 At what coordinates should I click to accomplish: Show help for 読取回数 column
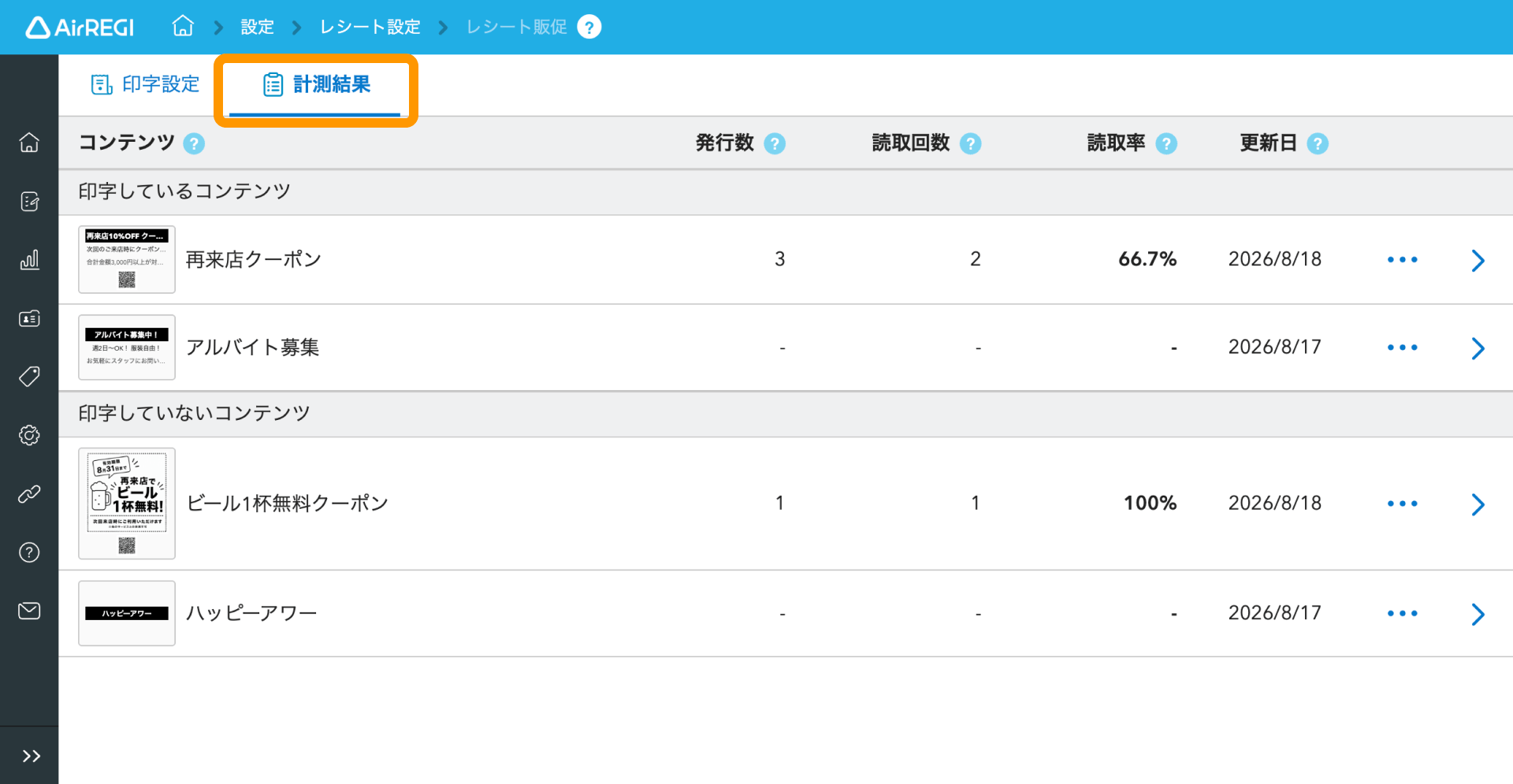pos(971,143)
